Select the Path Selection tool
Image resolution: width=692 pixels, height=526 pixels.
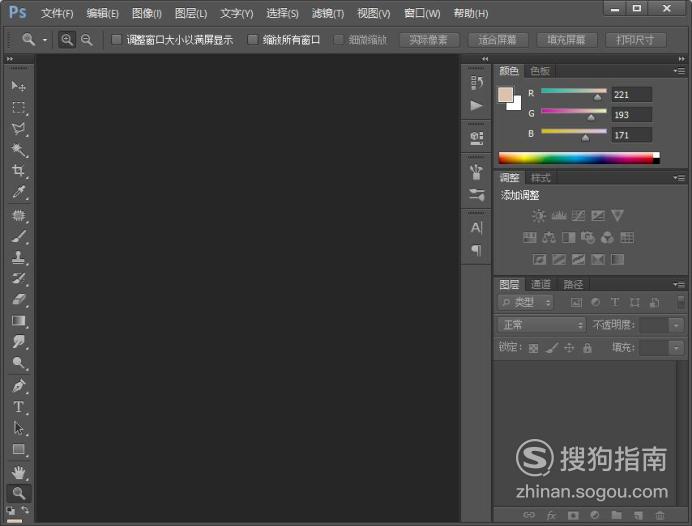click(19, 428)
